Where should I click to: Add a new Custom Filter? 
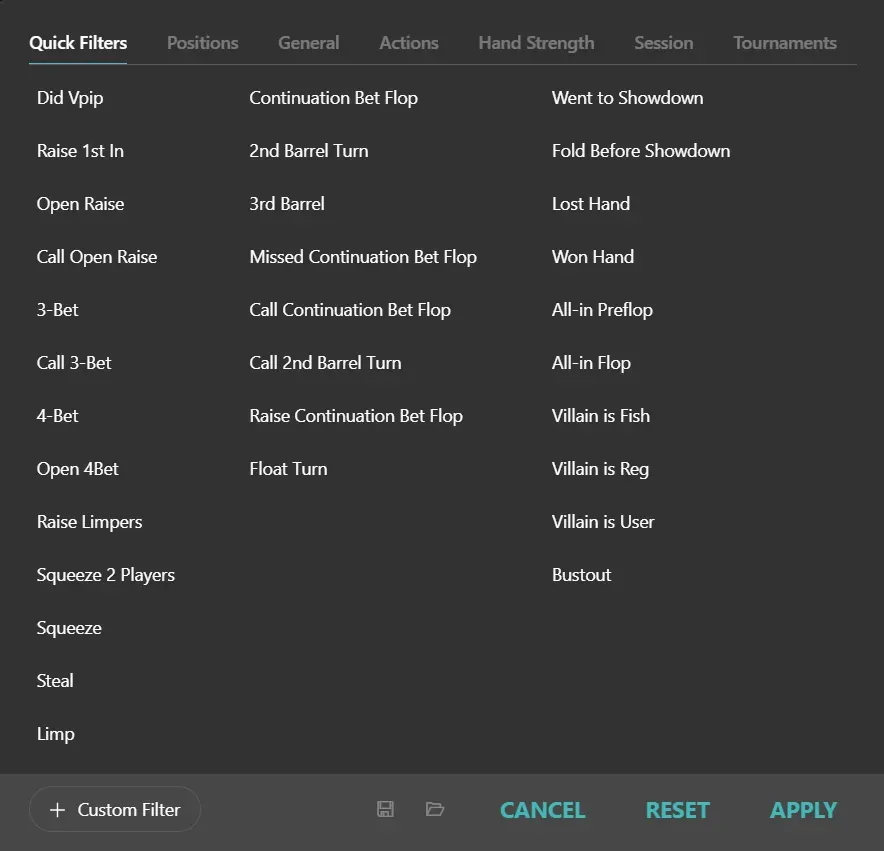pyautogui.click(x=115, y=810)
